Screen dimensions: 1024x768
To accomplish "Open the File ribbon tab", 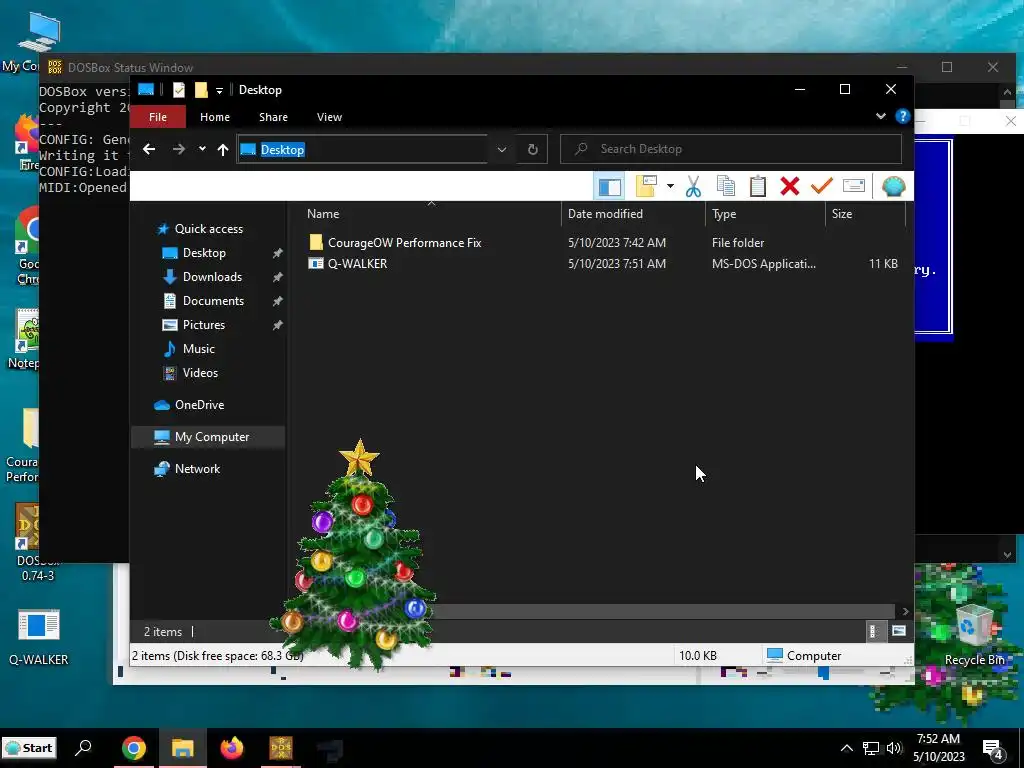I will (157, 117).
